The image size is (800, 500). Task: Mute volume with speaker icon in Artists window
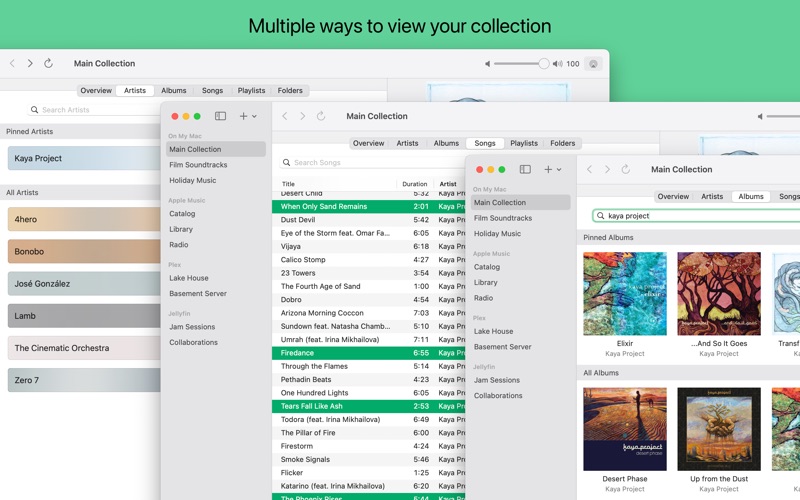[x=487, y=64]
